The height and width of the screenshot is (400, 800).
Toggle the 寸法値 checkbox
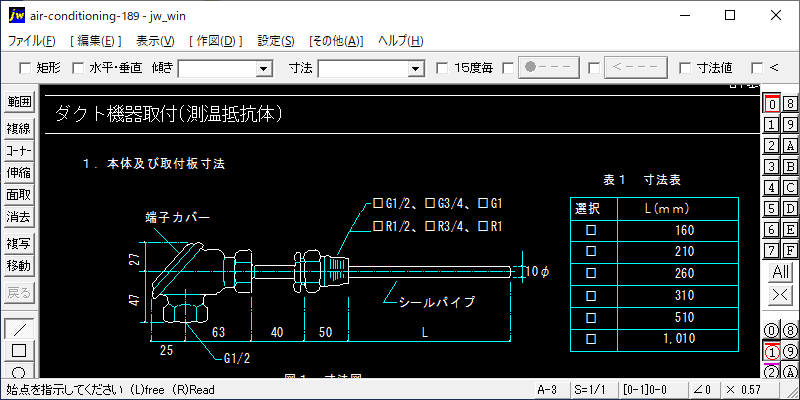tap(685, 68)
